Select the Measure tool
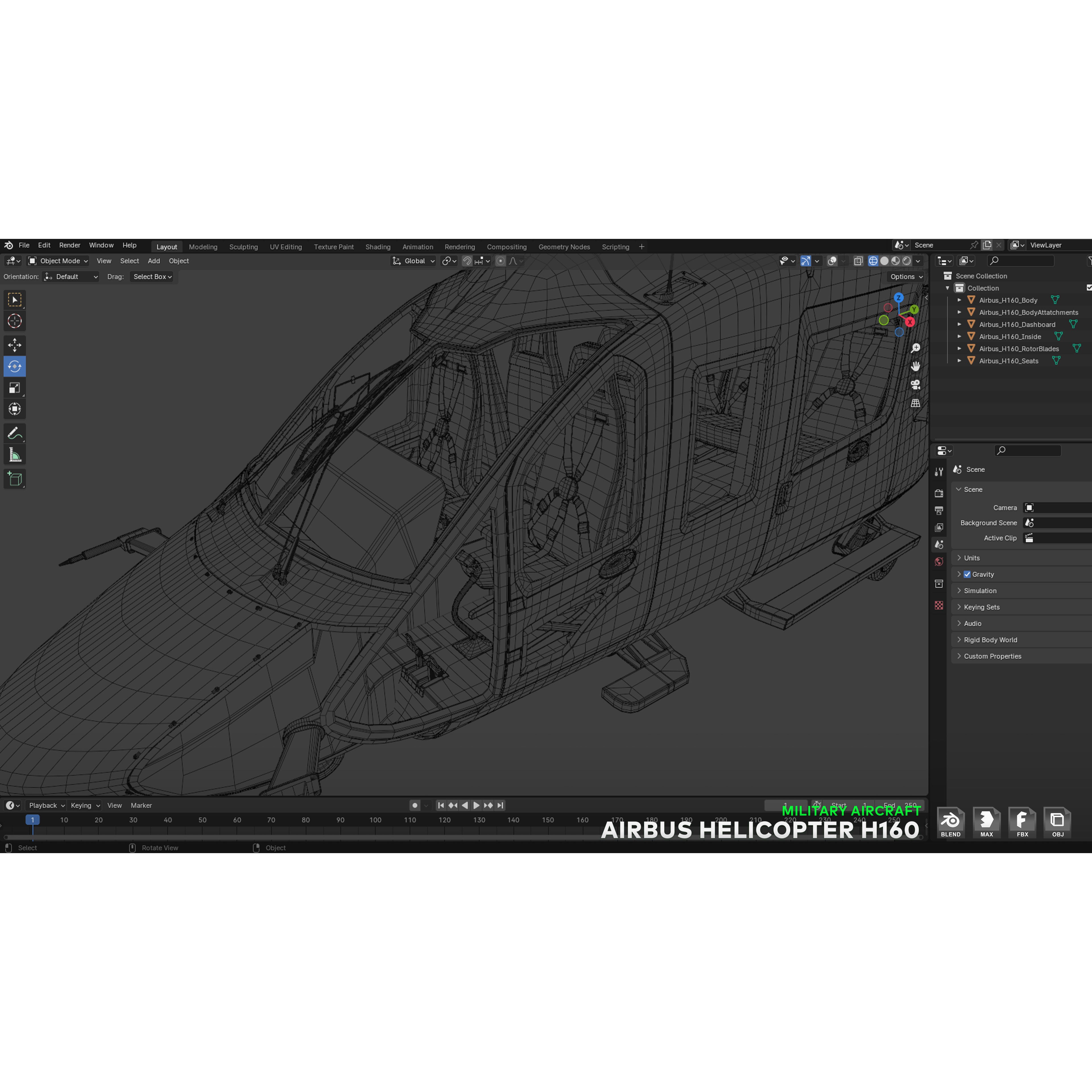 click(15, 454)
